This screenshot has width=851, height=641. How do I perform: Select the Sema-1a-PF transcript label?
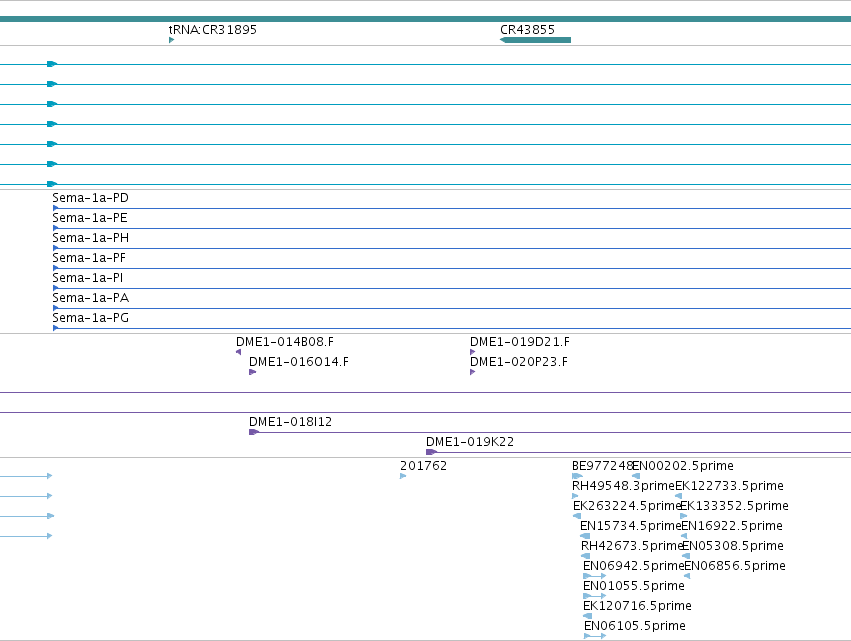(x=89, y=258)
